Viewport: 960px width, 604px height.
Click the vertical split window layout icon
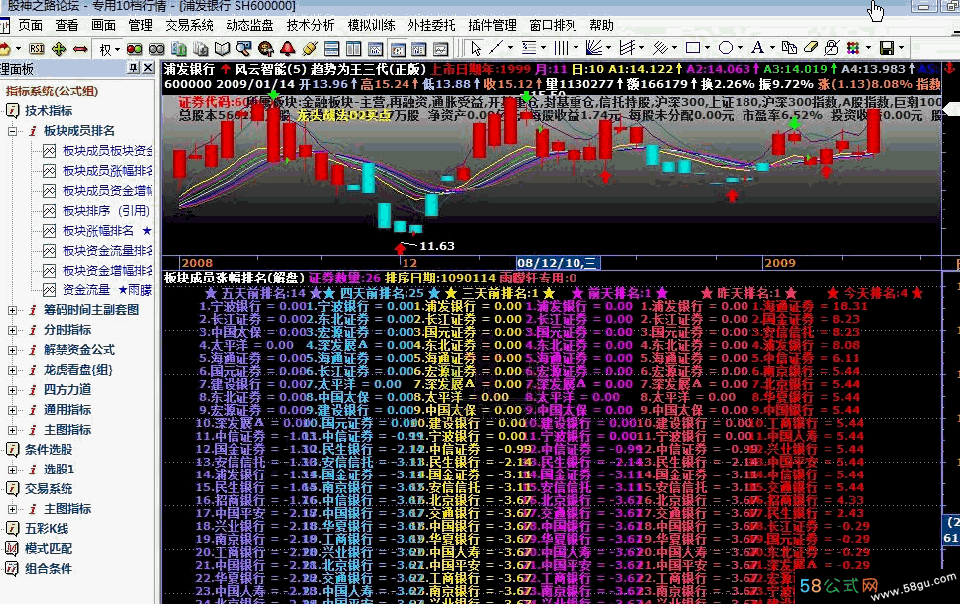pyautogui.click(x=353, y=48)
